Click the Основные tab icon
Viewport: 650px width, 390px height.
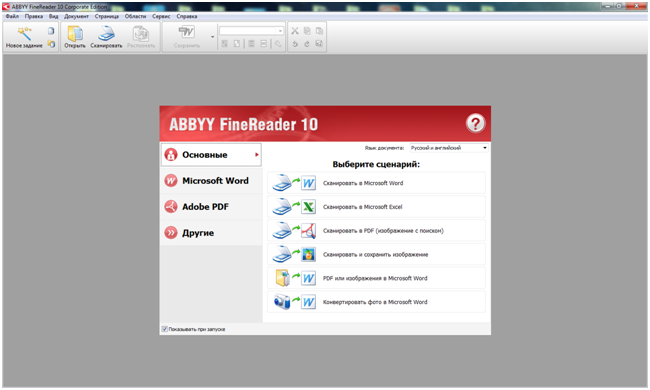point(171,155)
